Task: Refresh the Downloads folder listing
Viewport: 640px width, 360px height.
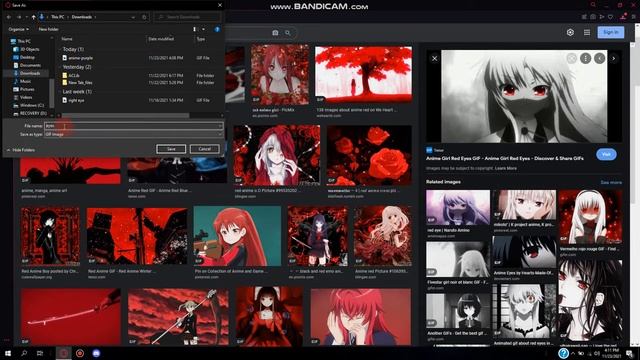Action: click(144, 17)
